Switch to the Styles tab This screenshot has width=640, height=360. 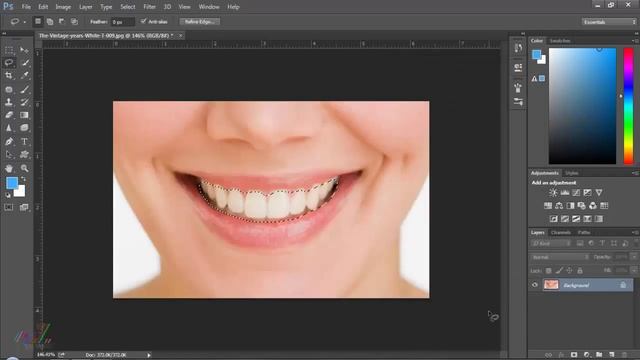[x=571, y=173]
